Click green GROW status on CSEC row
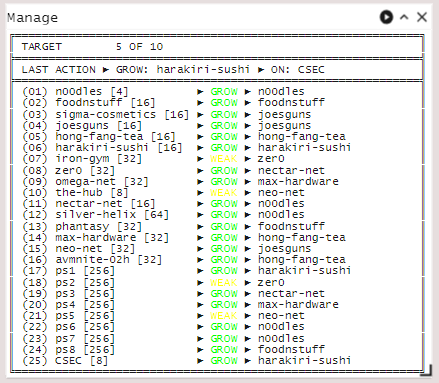The image size is (439, 383). click(x=224, y=361)
